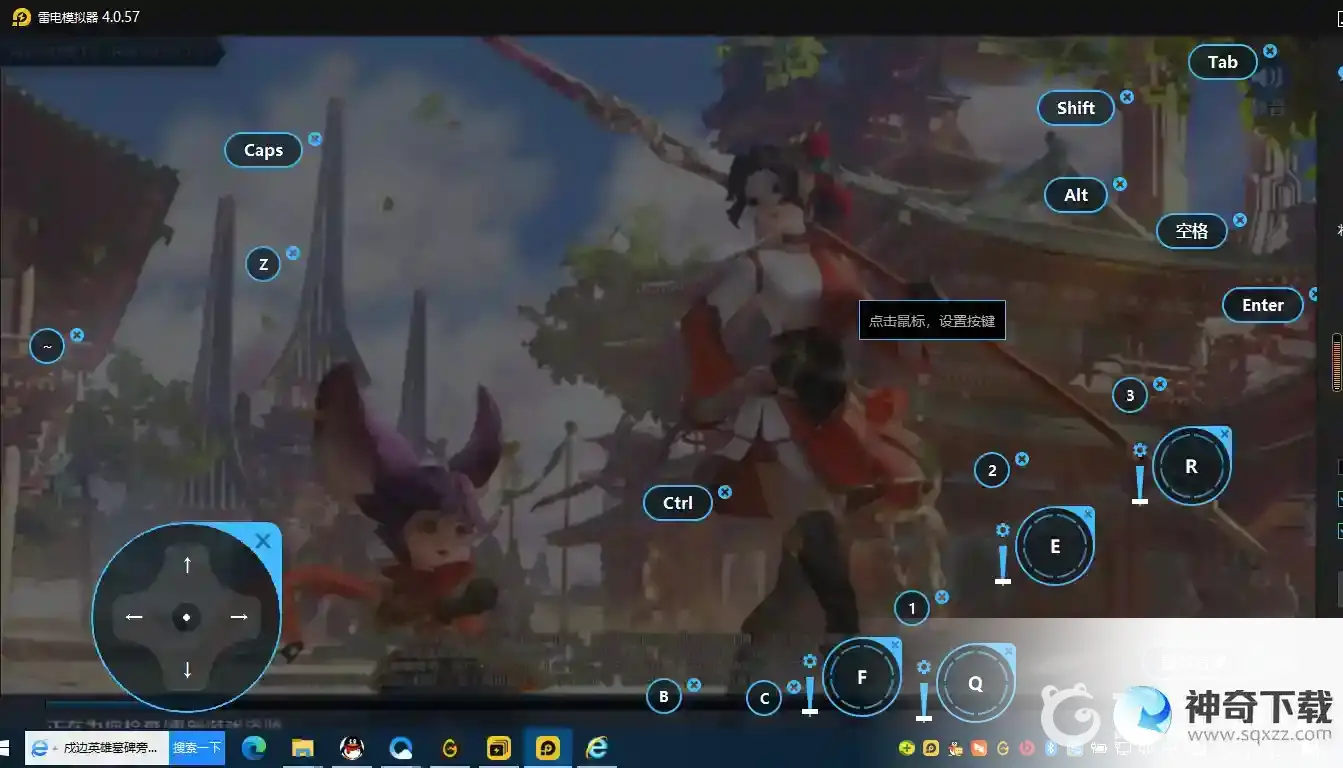
Task: Click the 雷电模拟器 logo in title bar
Action: [21, 17]
